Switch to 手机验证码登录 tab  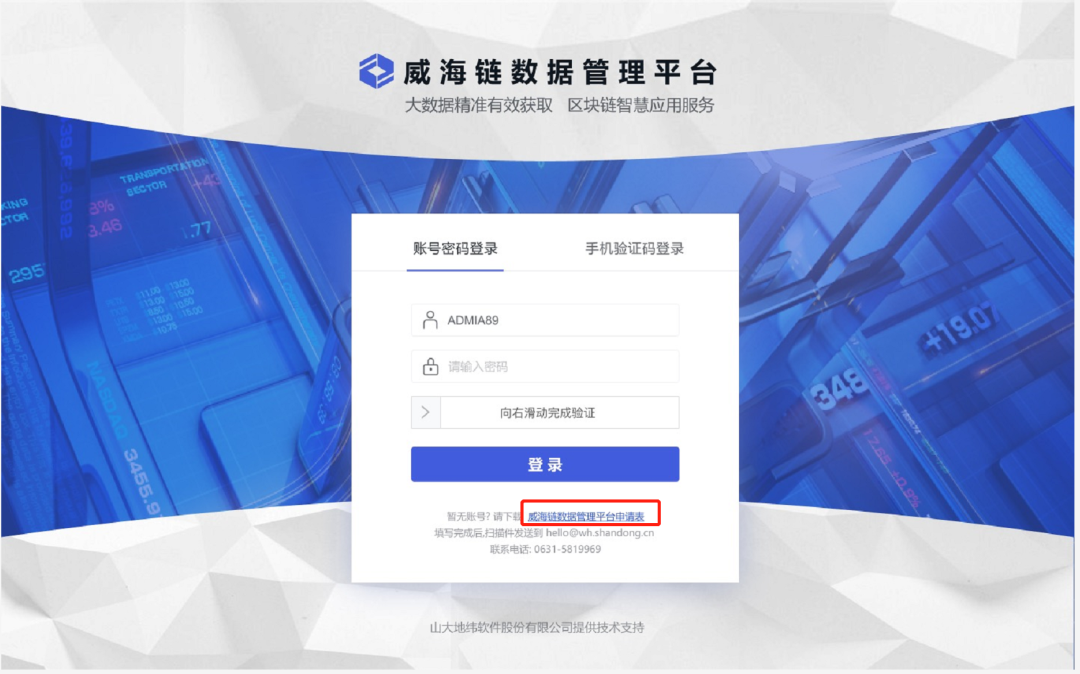pyautogui.click(x=634, y=249)
